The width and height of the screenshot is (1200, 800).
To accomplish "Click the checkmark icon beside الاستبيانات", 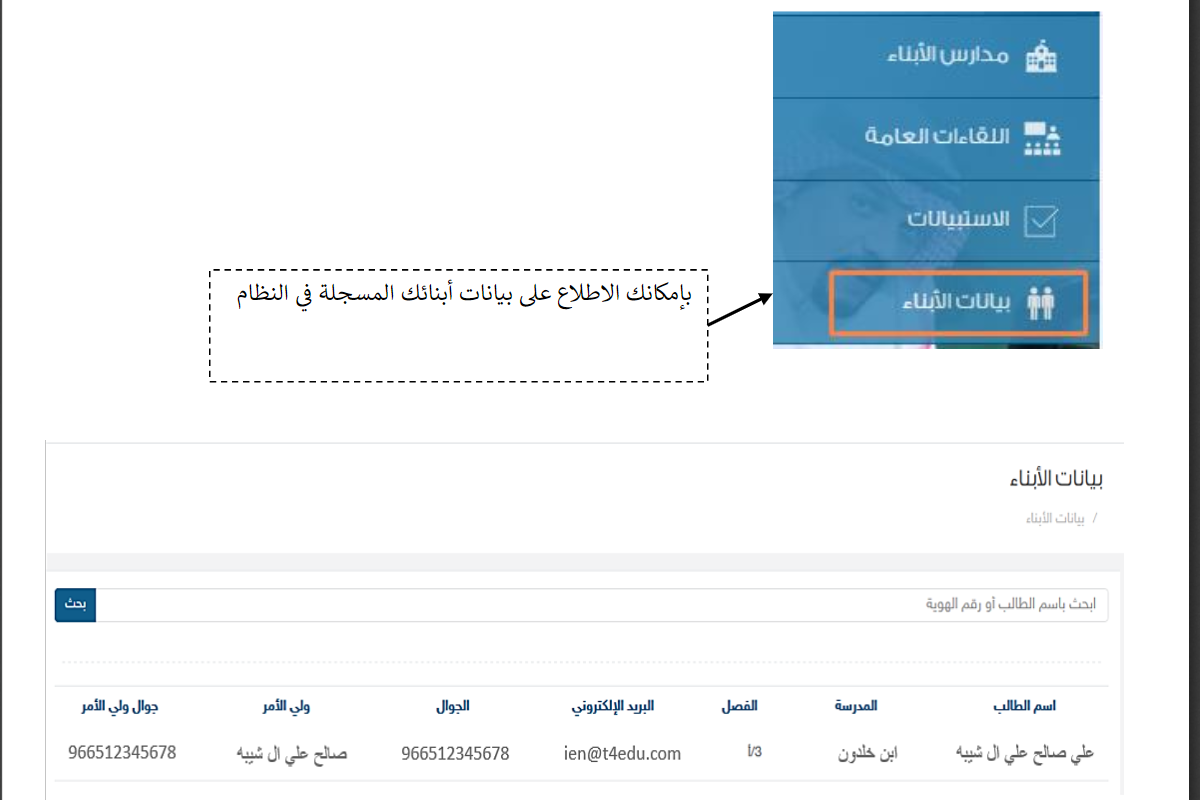I will tap(1043, 220).
